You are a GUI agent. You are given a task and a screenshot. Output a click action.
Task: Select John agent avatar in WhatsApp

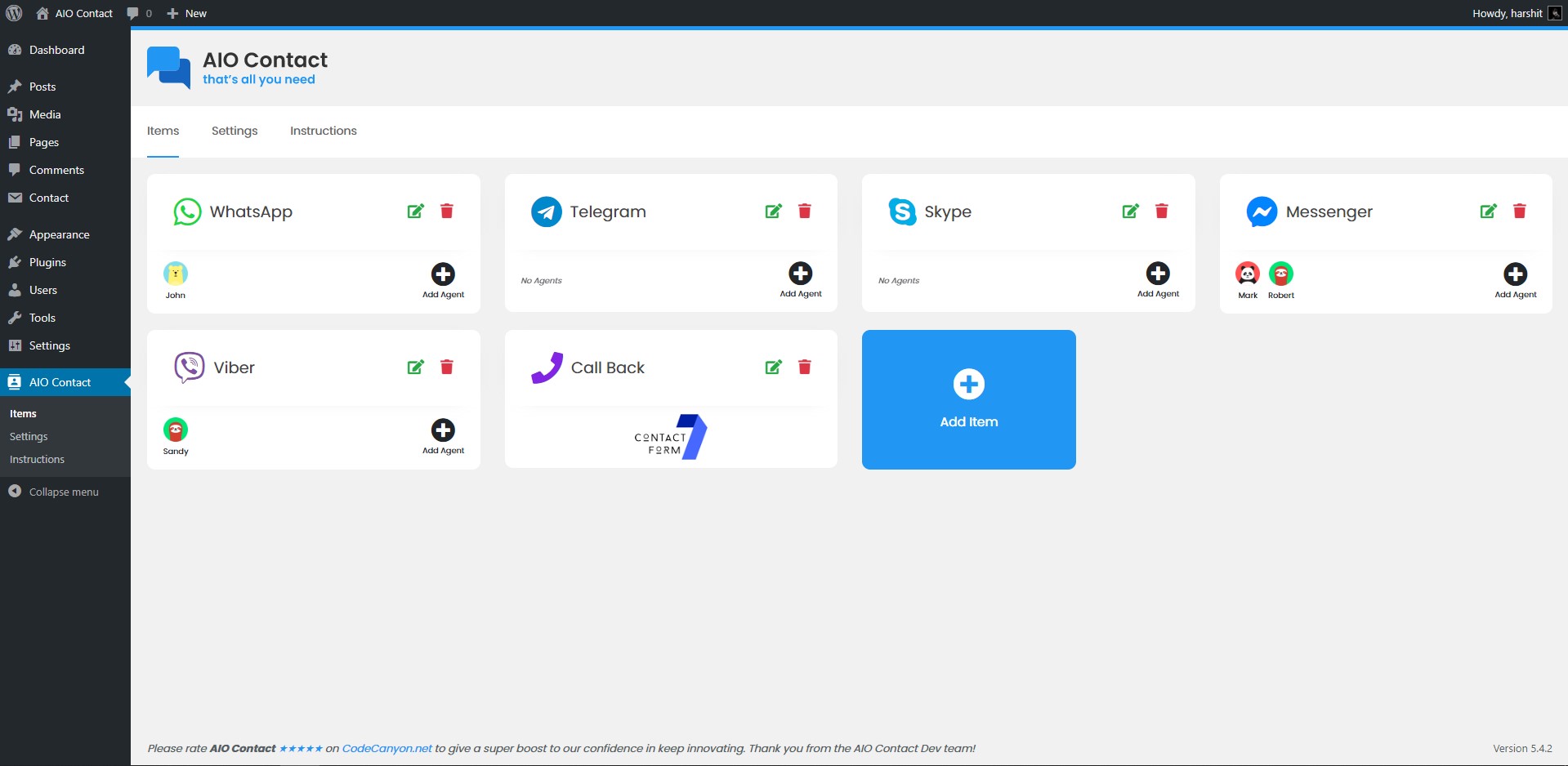point(176,274)
